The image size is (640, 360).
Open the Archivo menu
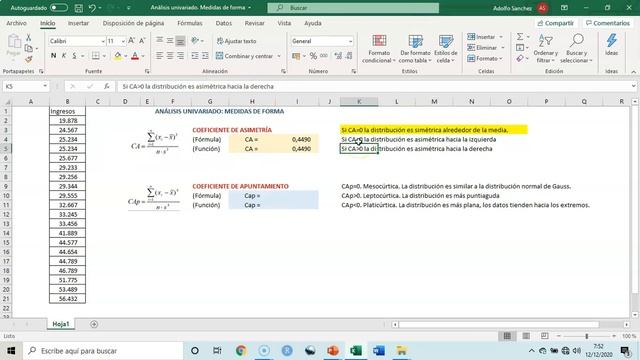coord(17,23)
